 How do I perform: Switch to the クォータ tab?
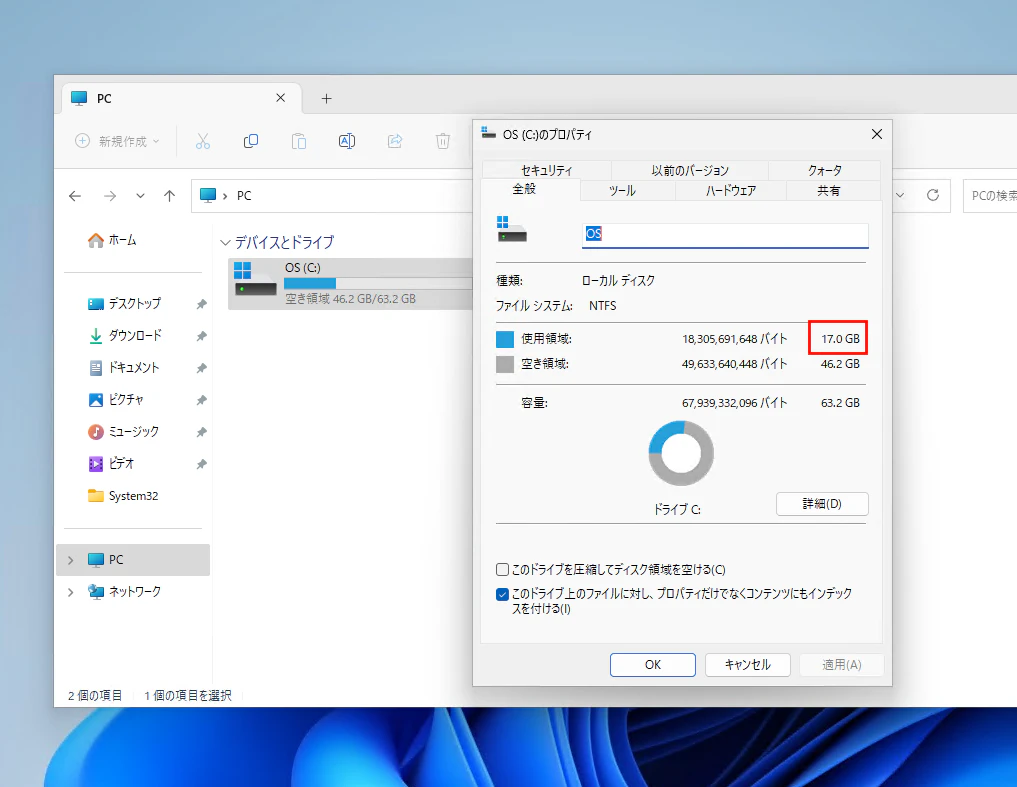pyautogui.click(x=824, y=170)
